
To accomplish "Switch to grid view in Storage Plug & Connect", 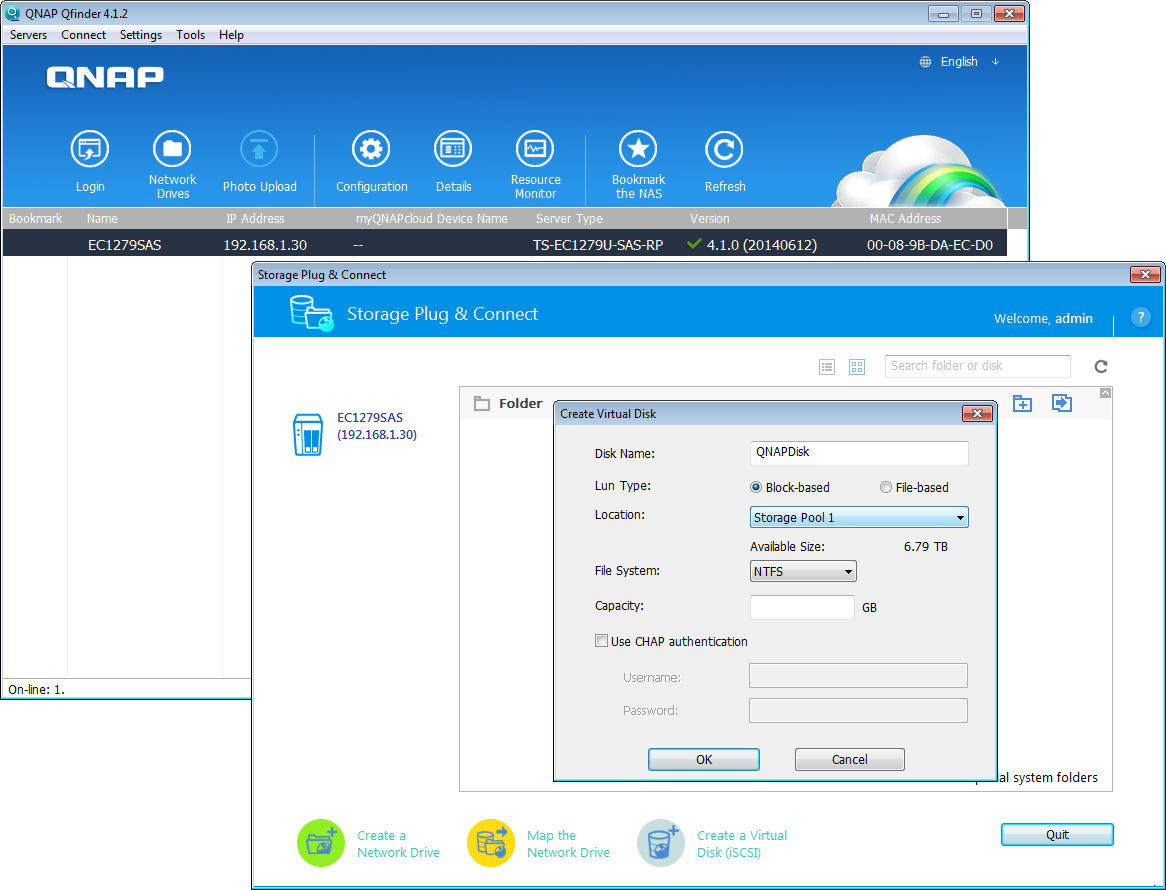I will (856, 366).
